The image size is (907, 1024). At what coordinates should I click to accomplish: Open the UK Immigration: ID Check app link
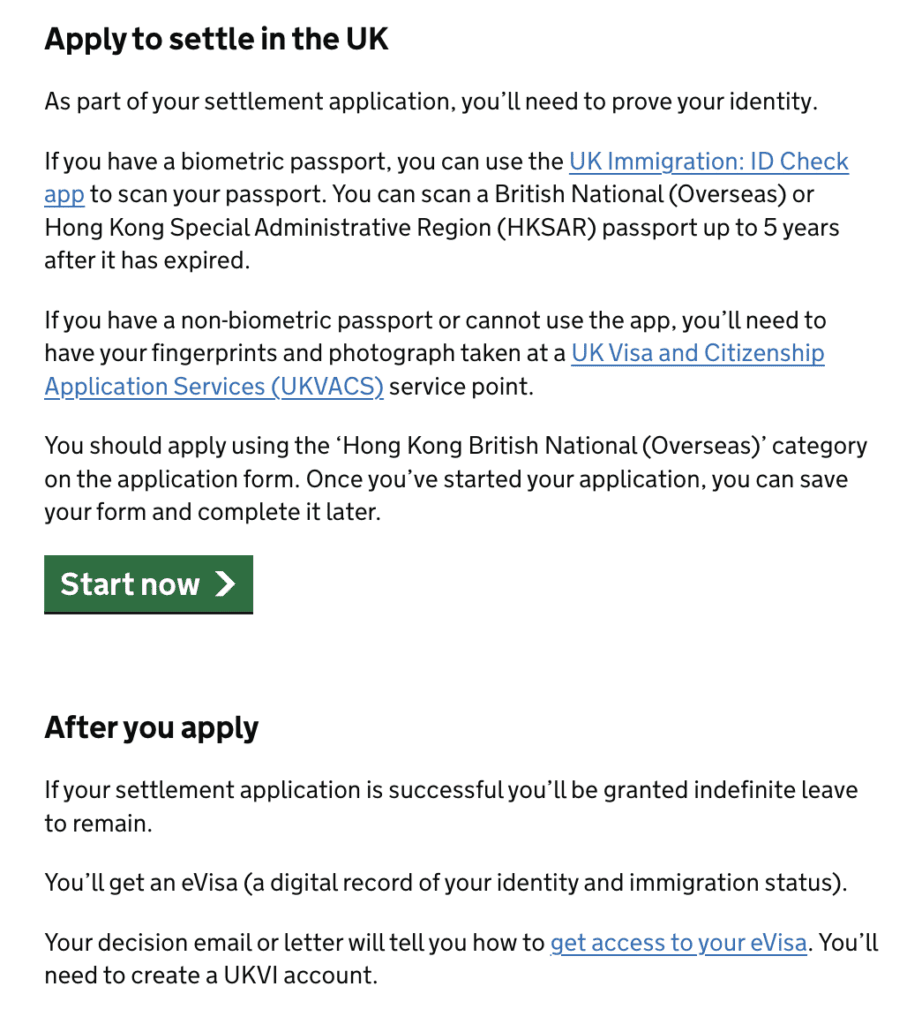[708, 162]
